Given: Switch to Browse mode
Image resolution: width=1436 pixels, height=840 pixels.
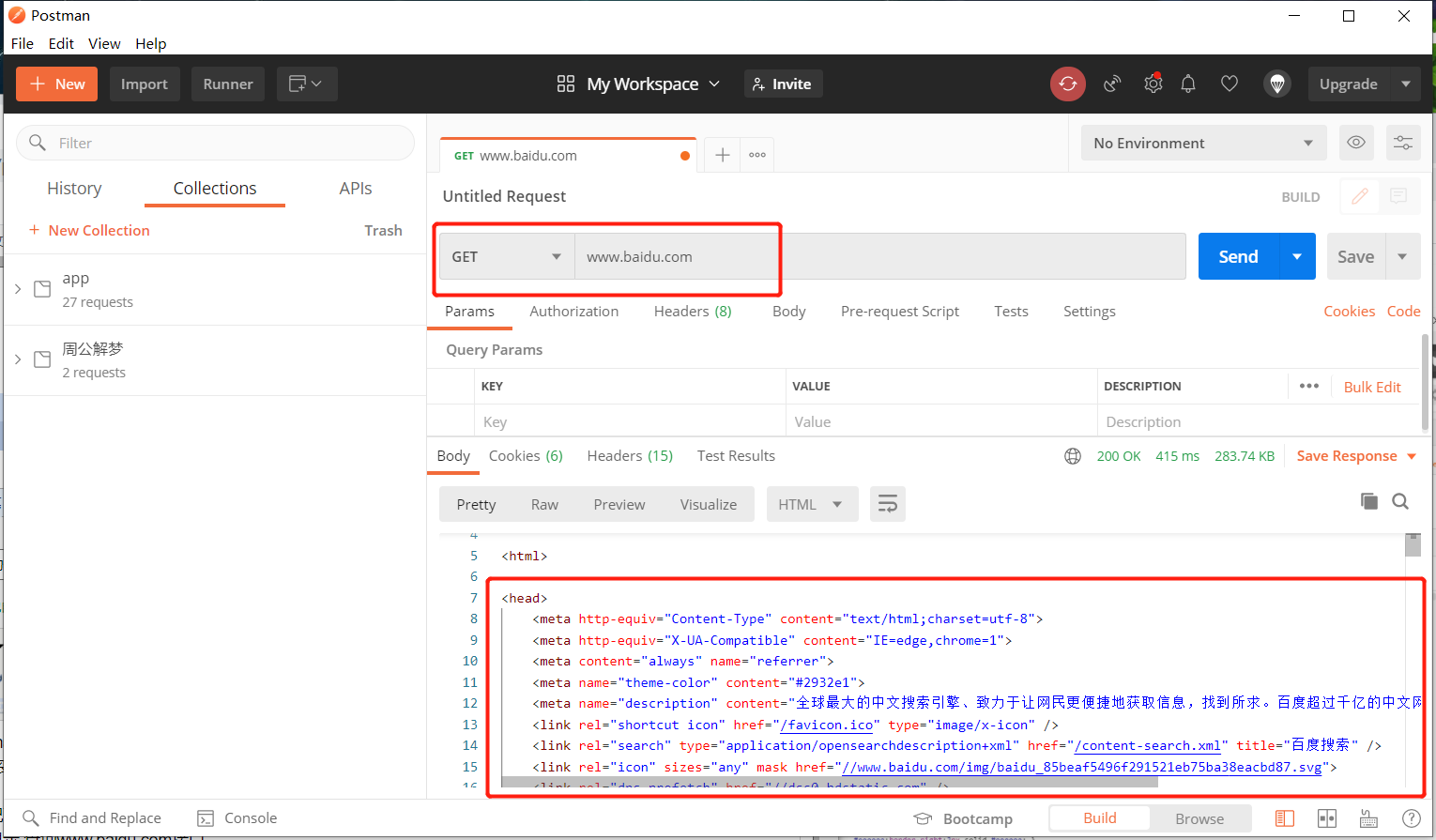Looking at the screenshot, I should [x=1199, y=818].
